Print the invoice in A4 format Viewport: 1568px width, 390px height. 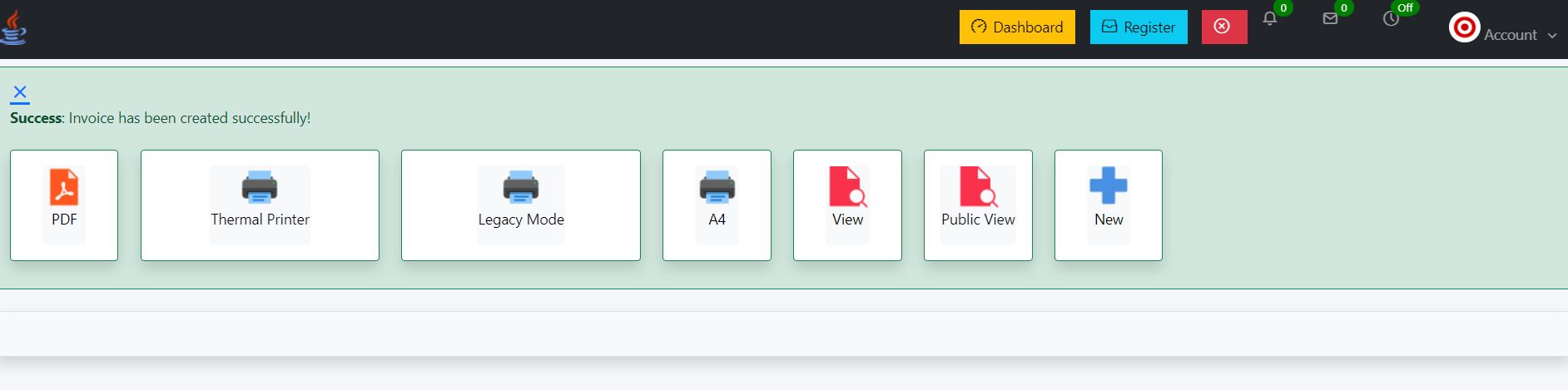[x=717, y=205]
